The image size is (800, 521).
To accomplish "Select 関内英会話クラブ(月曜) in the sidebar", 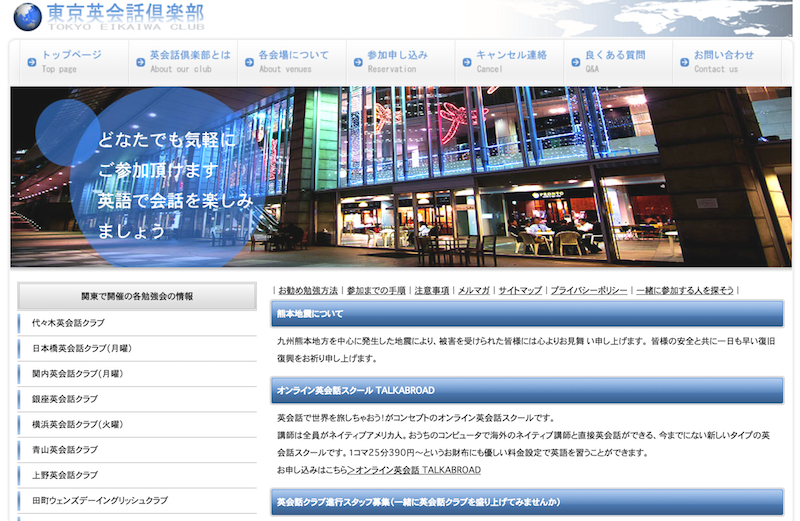I will [137, 374].
